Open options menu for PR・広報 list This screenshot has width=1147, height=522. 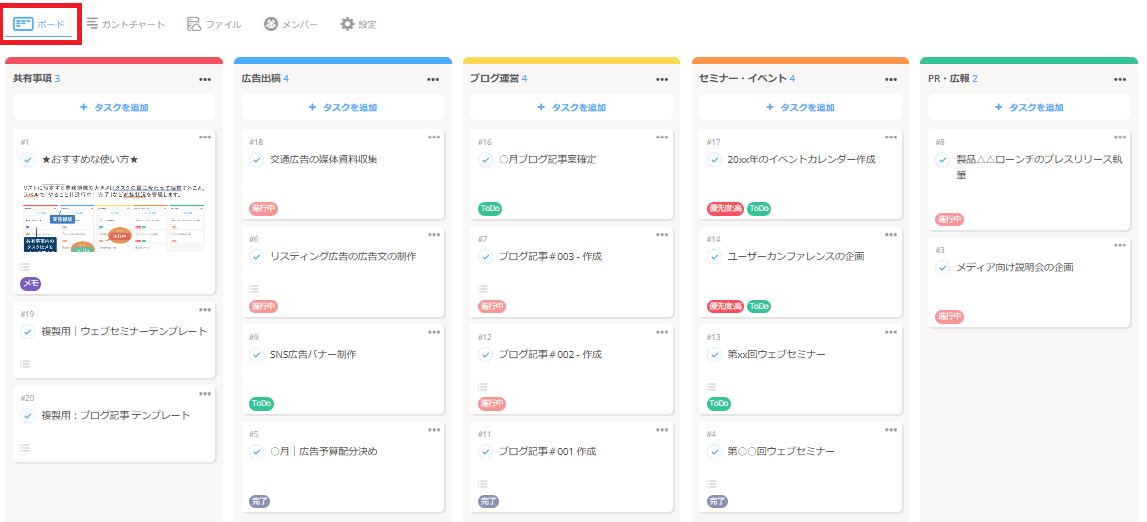pos(1119,79)
